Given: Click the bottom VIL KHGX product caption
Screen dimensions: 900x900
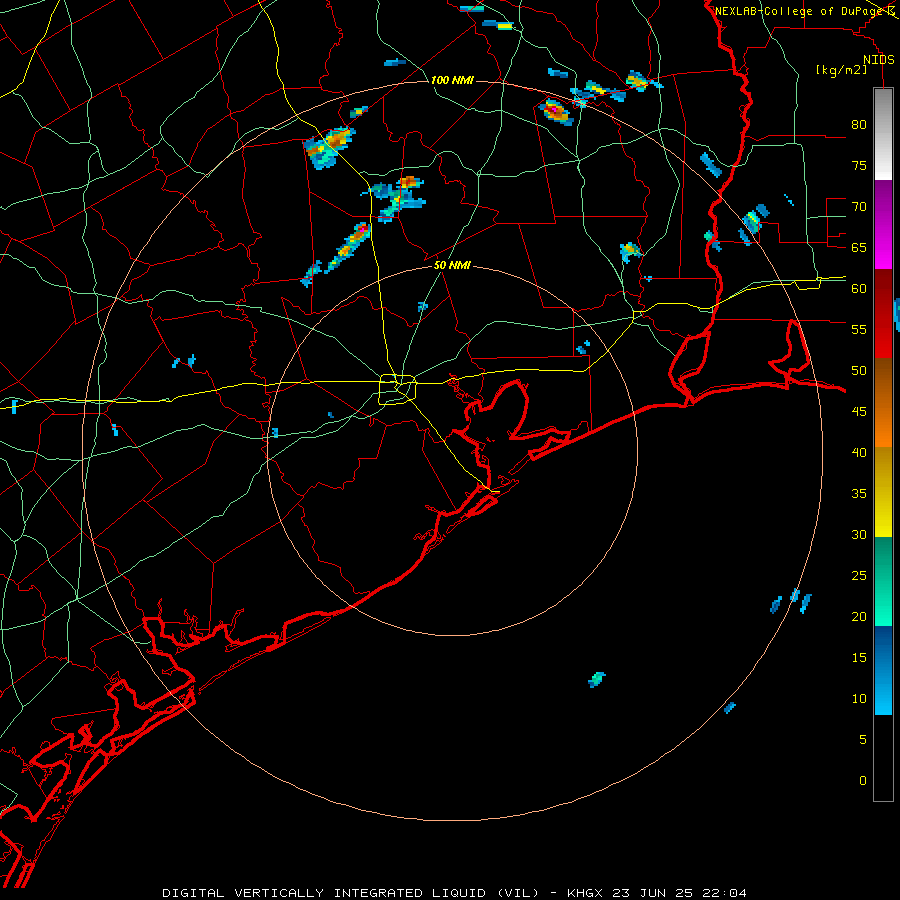Looking at the screenshot, I should (455, 893).
